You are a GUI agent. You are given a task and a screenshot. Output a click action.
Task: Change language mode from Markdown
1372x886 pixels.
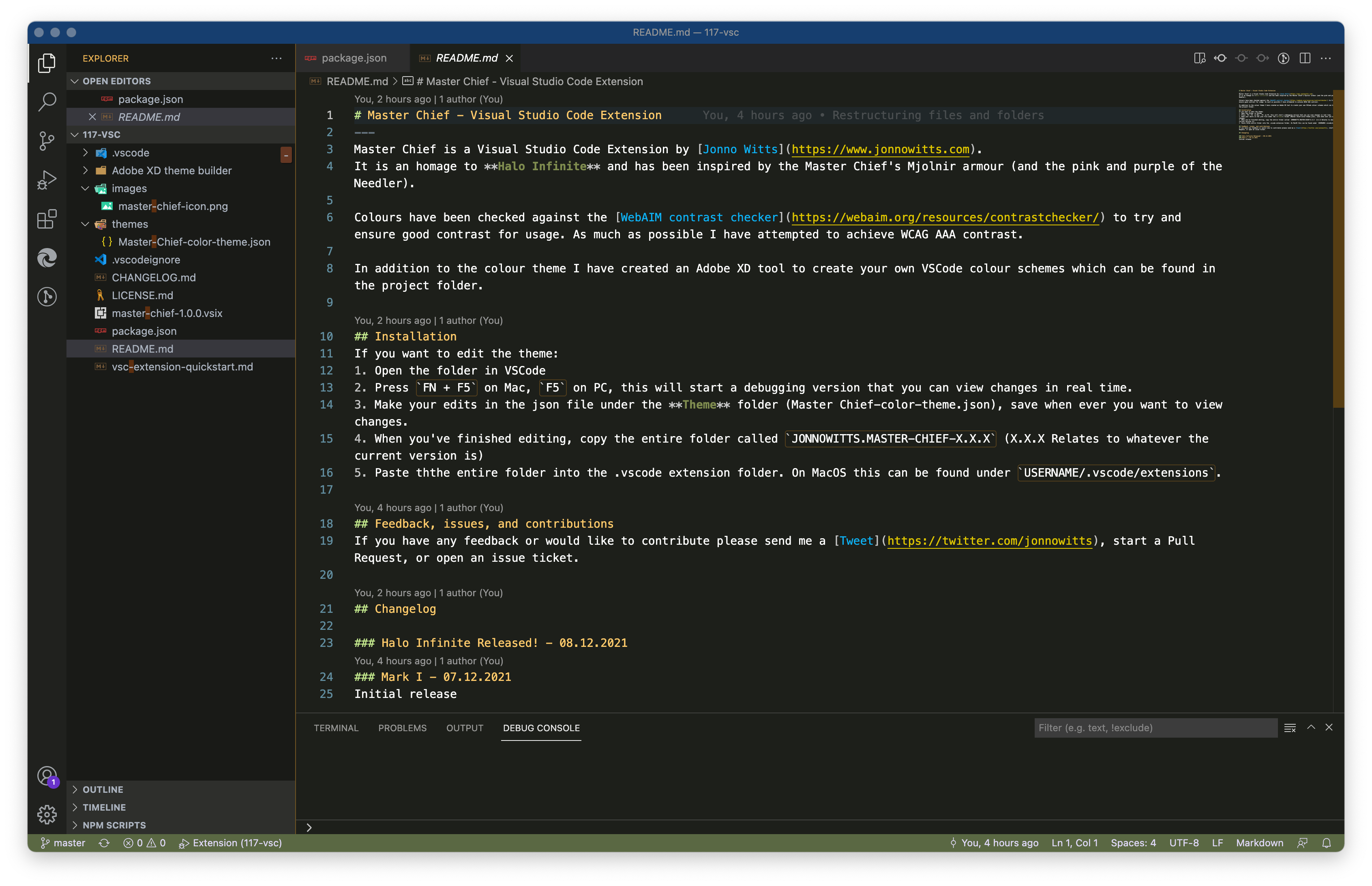pyautogui.click(x=1259, y=843)
